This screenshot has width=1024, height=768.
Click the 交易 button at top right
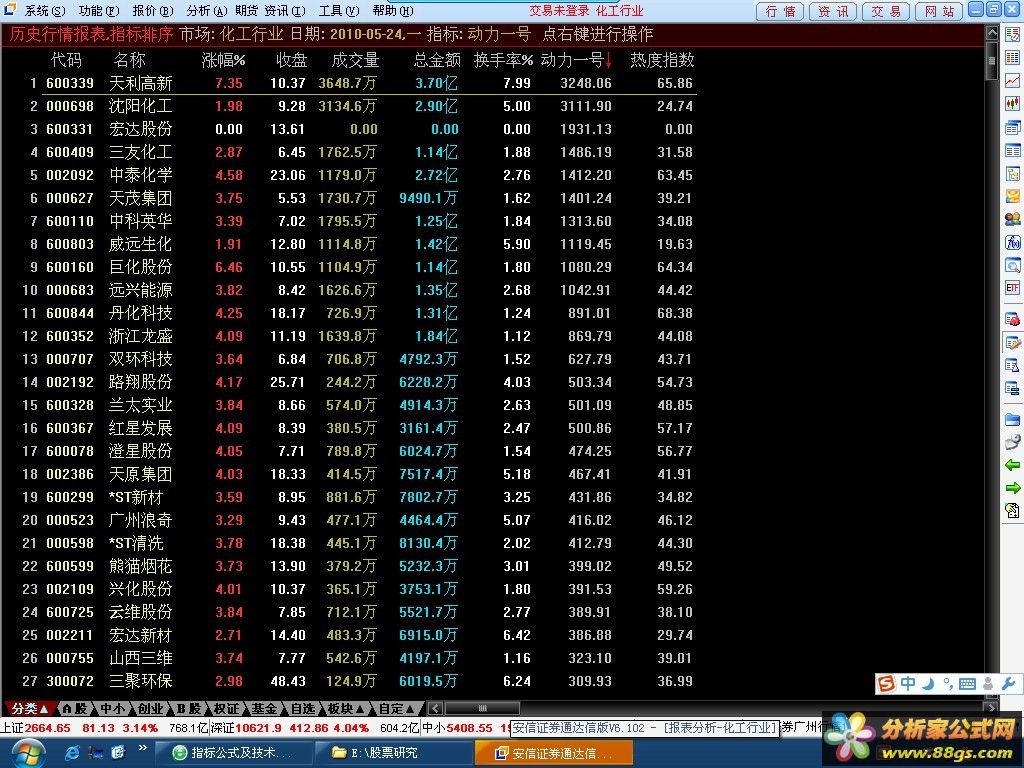pyautogui.click(x=886, y=11)
